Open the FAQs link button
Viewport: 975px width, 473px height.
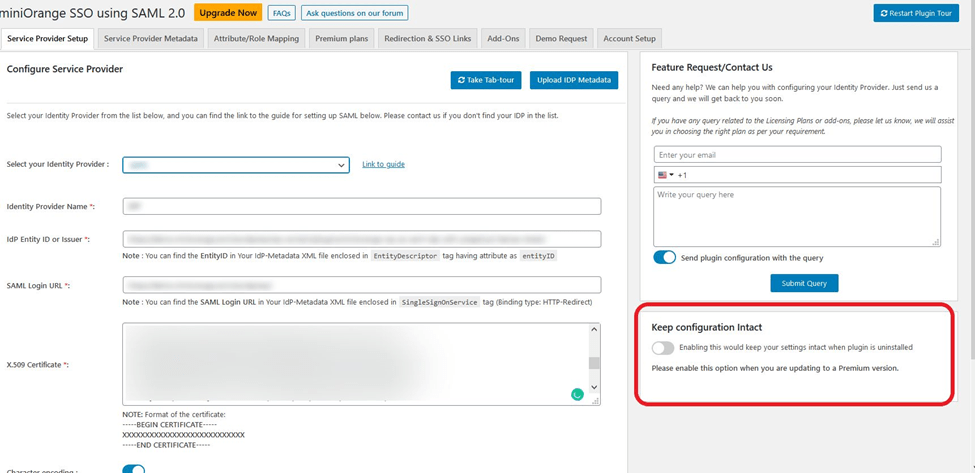(x=282, y=12)
